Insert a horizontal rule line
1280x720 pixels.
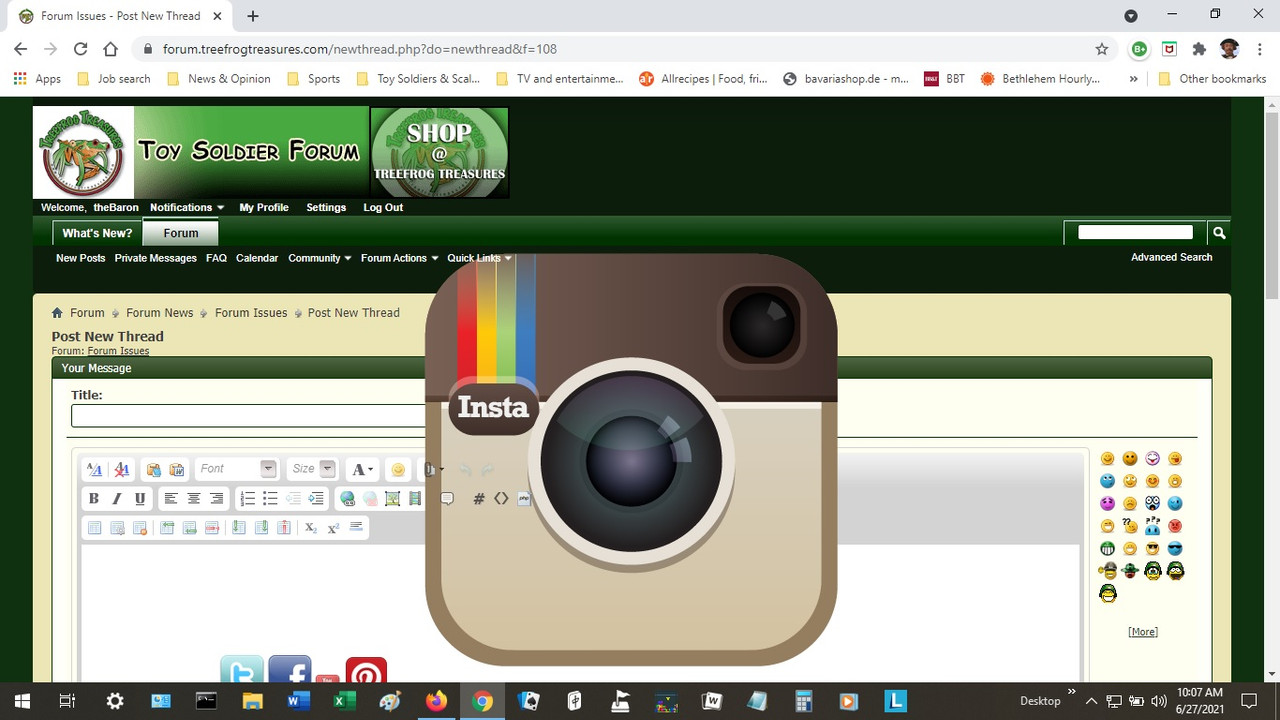pos(356,527)
